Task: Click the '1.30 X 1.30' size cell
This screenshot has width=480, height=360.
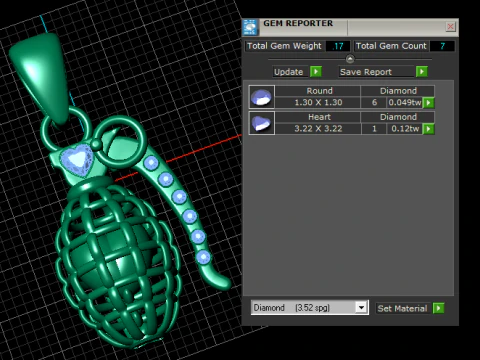Action: pyautogui.click(x=318, y=102)
